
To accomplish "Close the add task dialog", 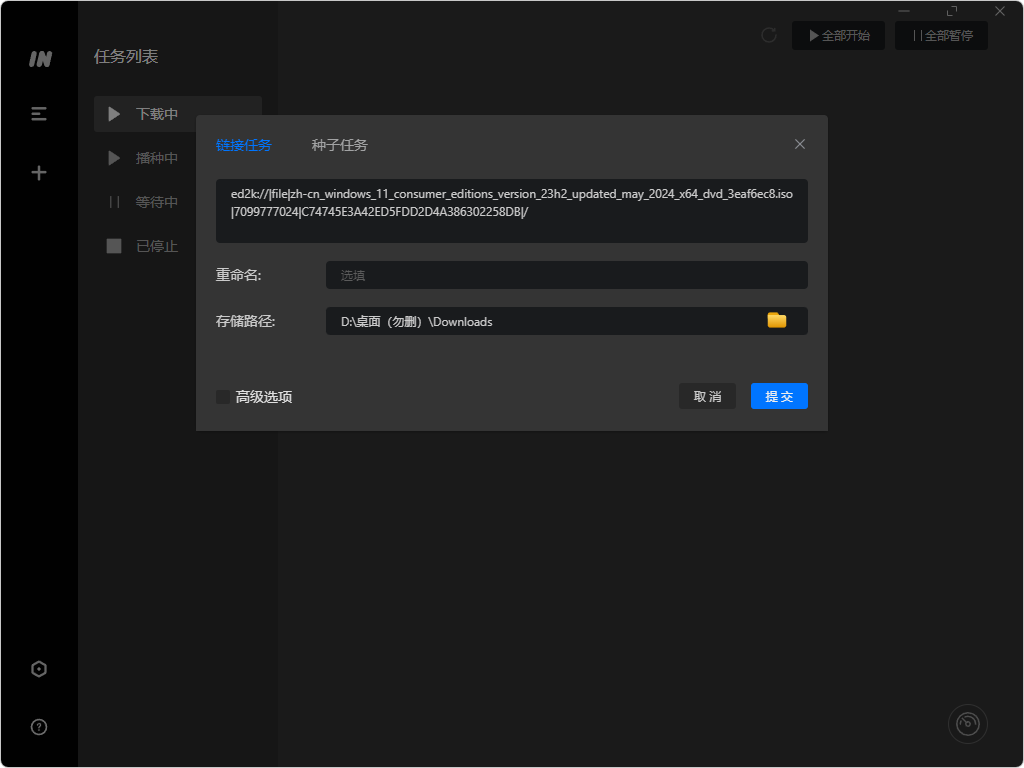I will [800, 144].
